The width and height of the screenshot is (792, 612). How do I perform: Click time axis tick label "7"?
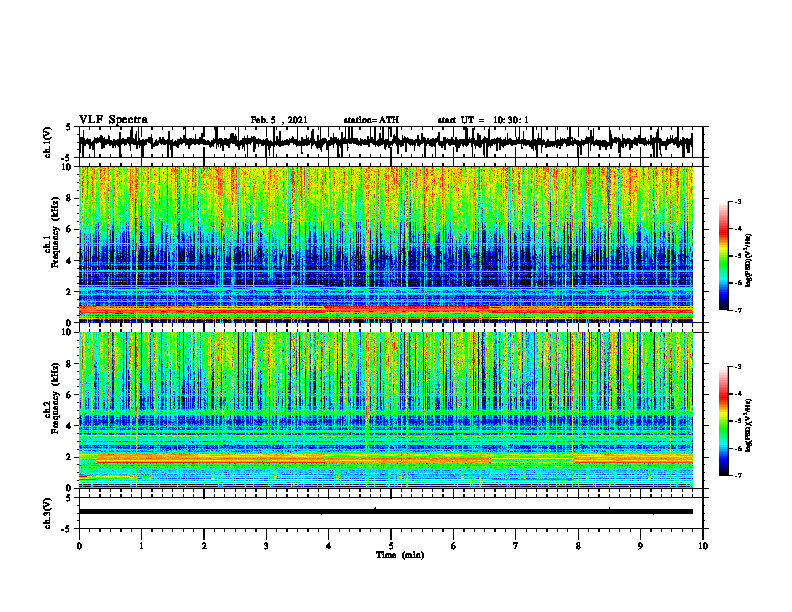click(516, 546)
